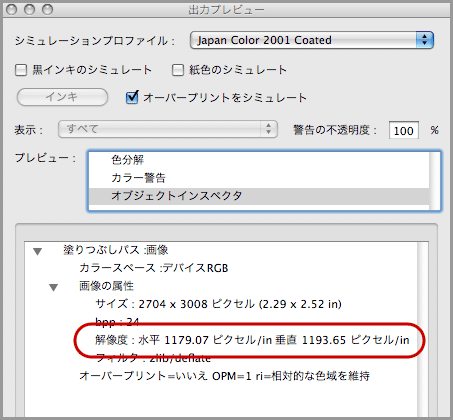Viewport: 453px width, 420px height.
Task: Open the 表示 すべて dropdown
Action: (x=168, y=129)
